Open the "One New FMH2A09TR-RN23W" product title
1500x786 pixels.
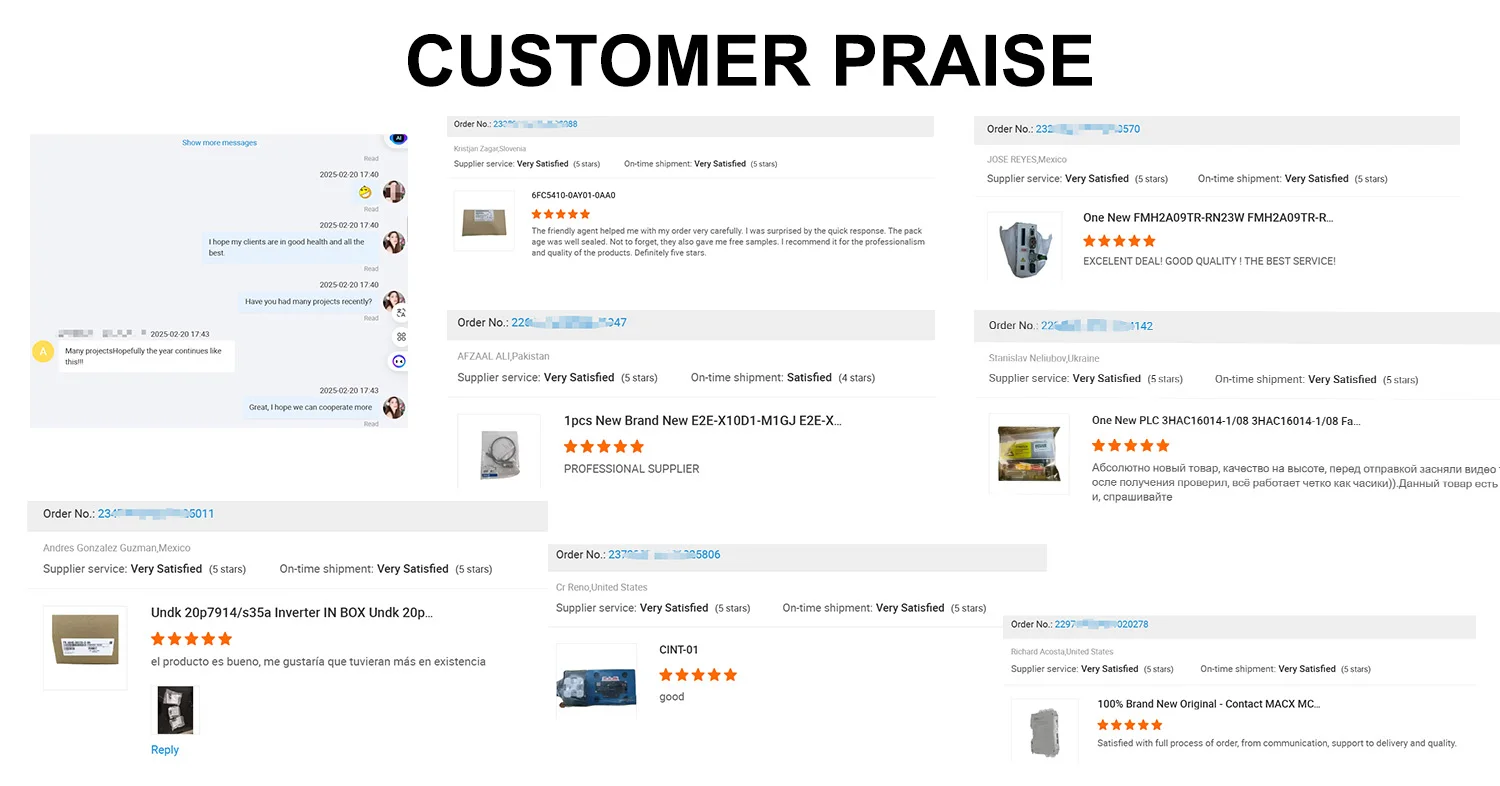(x=1208, y=218)
